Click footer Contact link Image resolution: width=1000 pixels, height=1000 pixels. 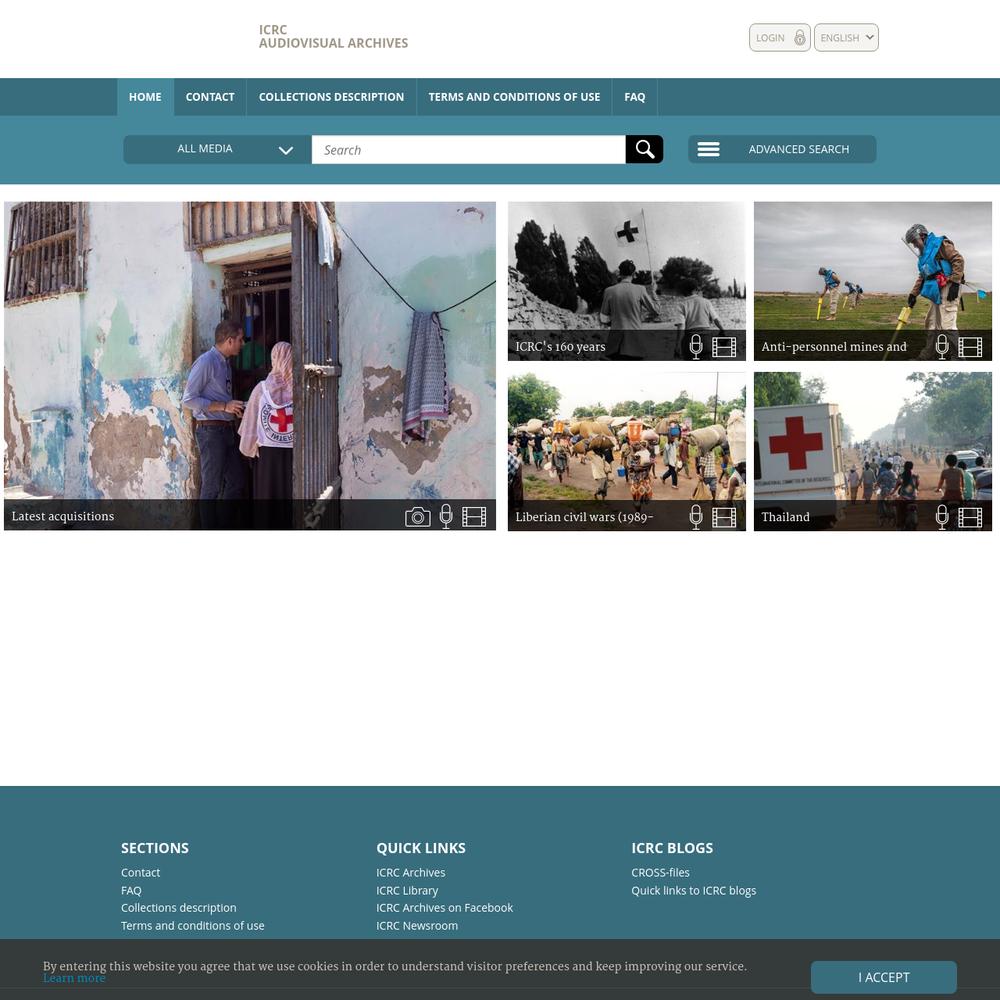coord(140,872)
